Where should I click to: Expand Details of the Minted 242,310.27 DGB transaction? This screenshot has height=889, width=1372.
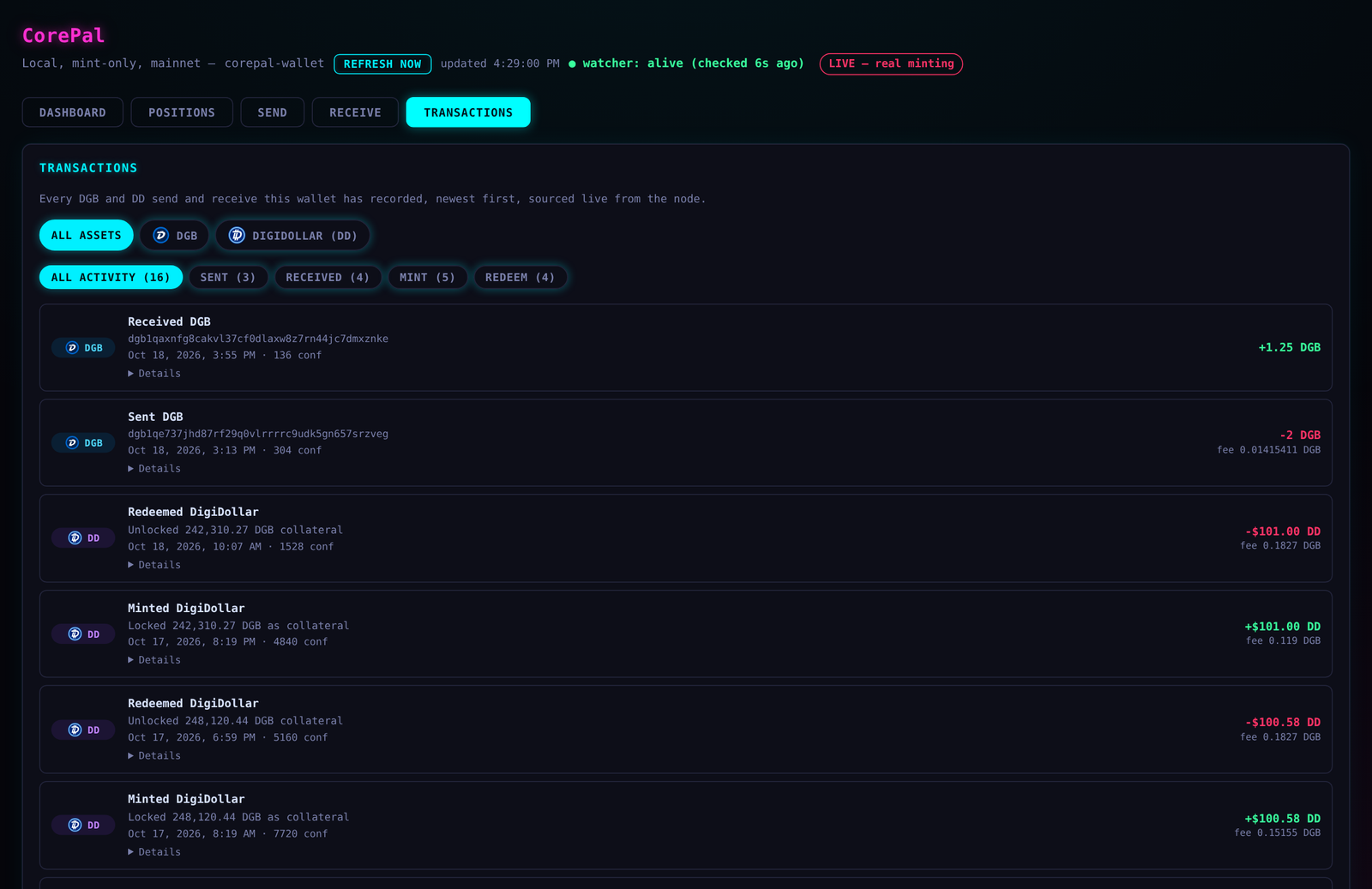tap(154, 660)
